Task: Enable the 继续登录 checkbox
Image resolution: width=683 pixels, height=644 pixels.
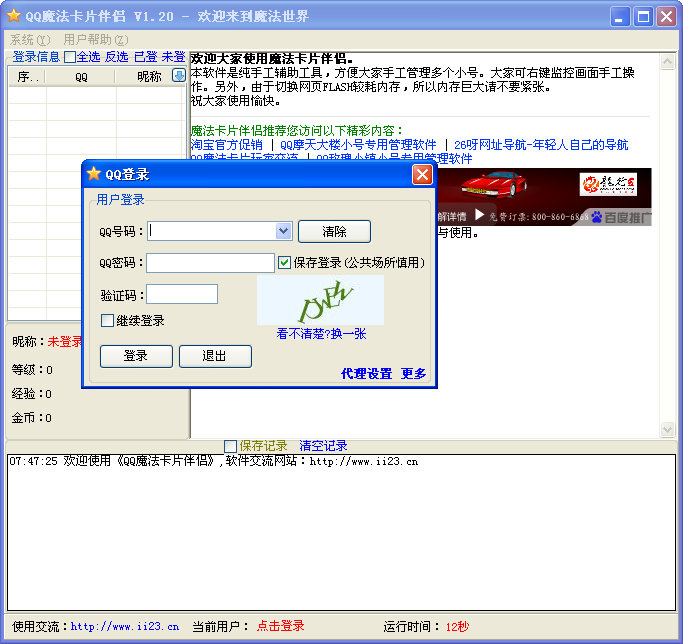Action: click(x=107, y=321)
